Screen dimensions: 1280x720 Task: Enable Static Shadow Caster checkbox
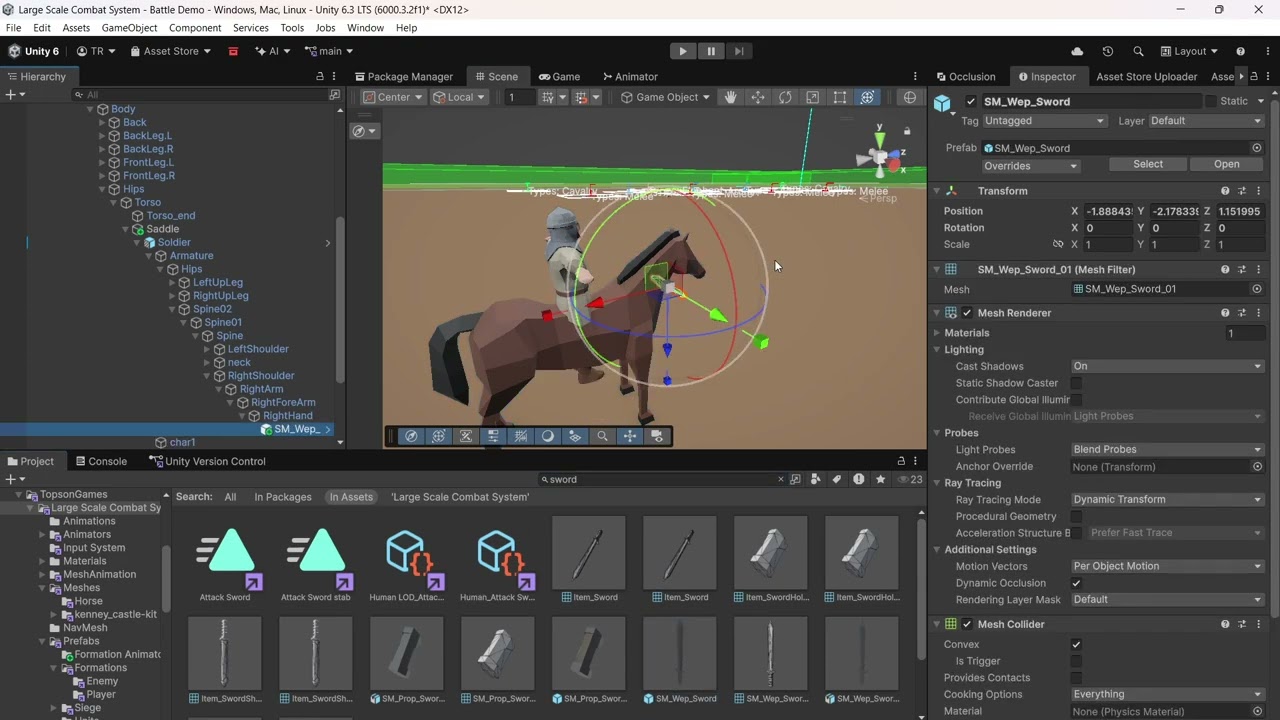pos(1076,383)
